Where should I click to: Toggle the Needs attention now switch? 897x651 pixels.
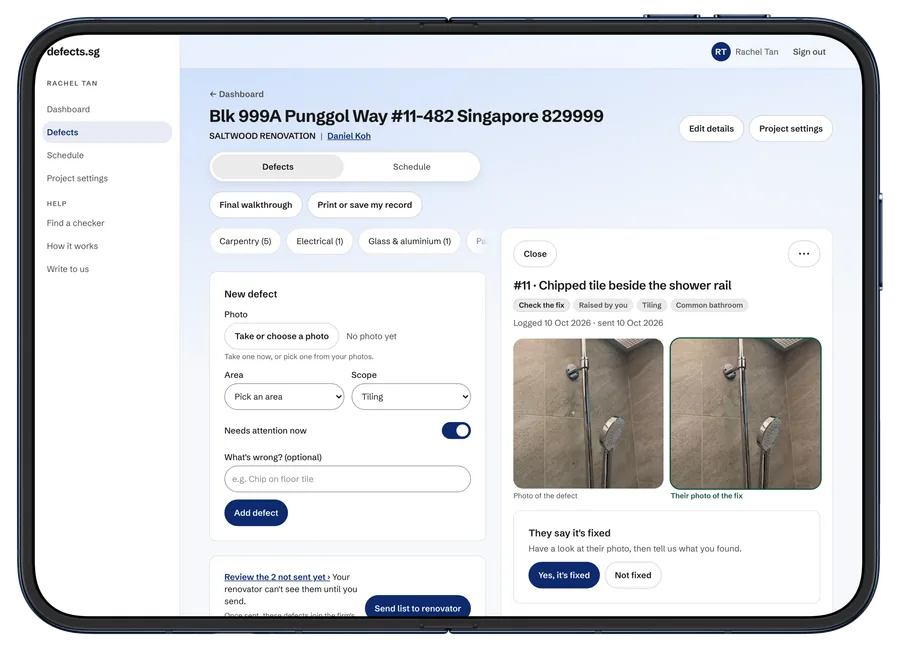pos(456,431)
